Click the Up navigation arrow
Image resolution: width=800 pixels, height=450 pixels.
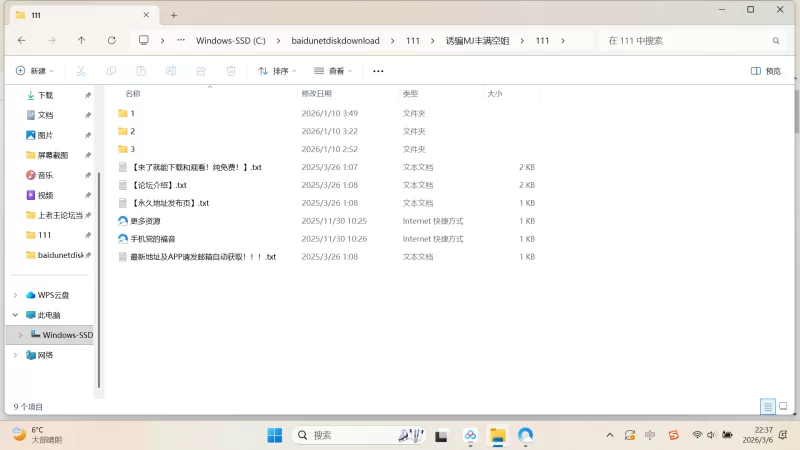81,41
